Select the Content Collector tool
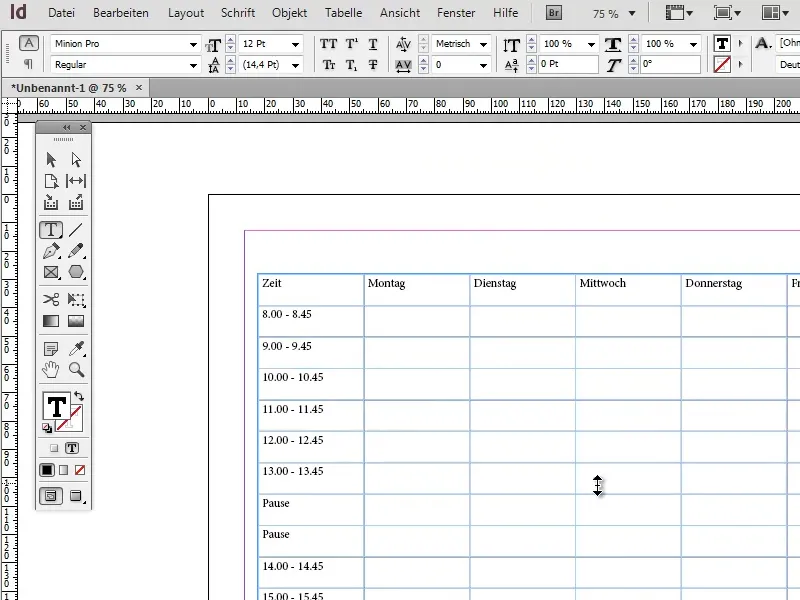 (x=51, y=203)
